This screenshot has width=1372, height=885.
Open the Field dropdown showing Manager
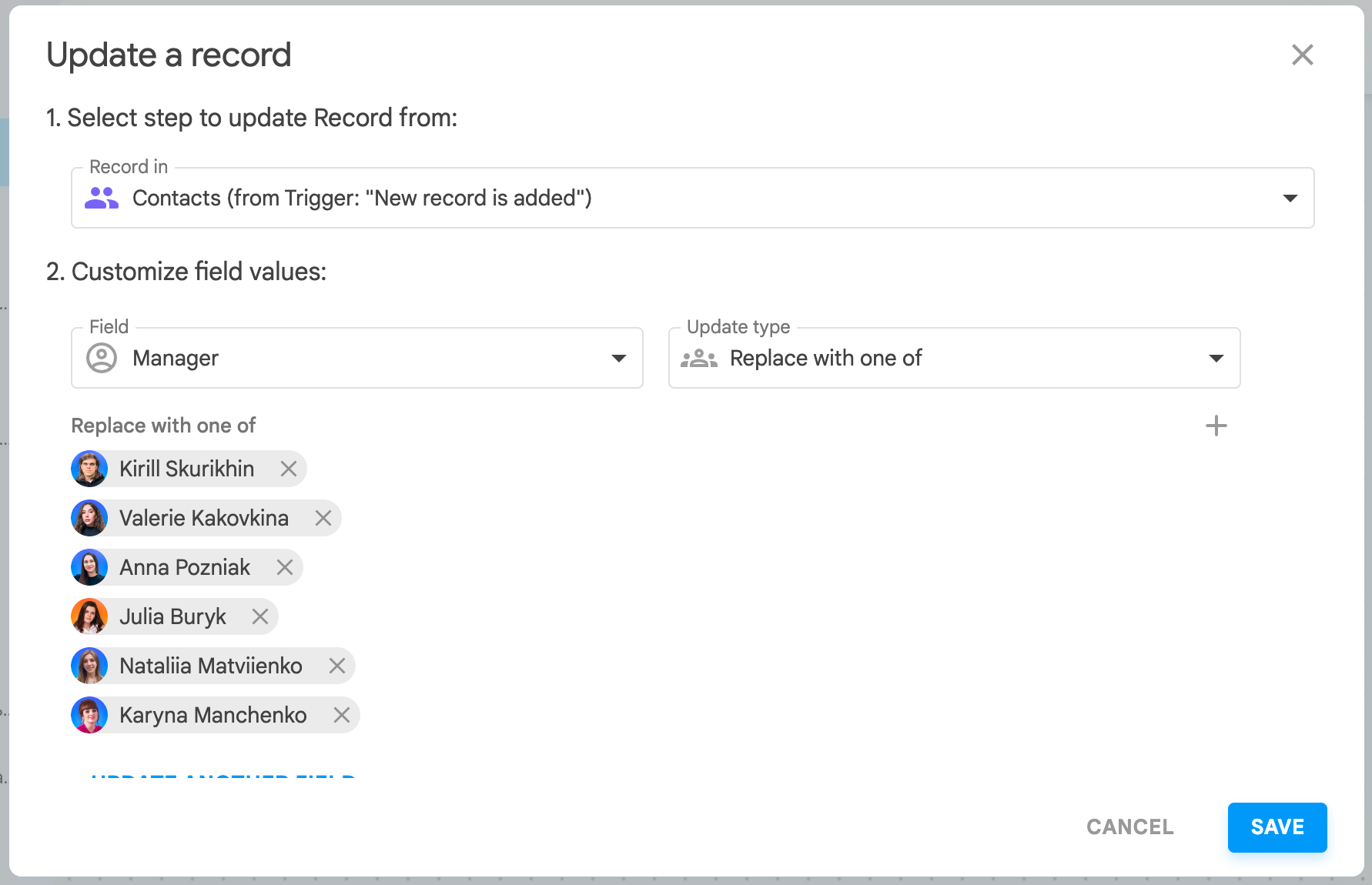coord(619,358)
